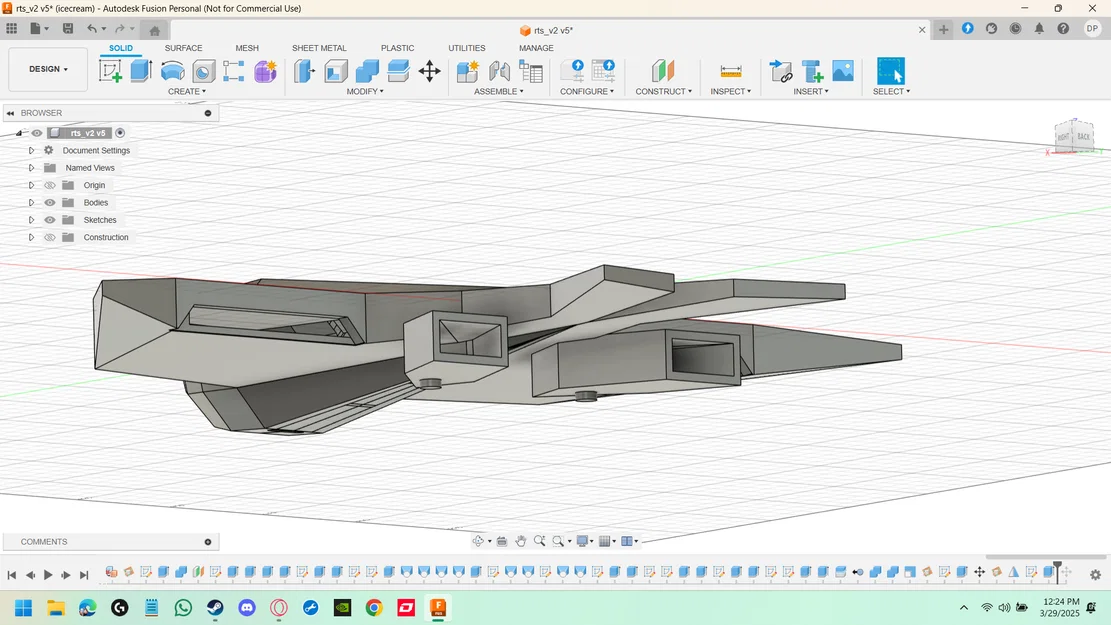Open timeline settings gear
The width and height of the screenshot is (1111, 625).
pyautogui.click(x=1095, y=575)
